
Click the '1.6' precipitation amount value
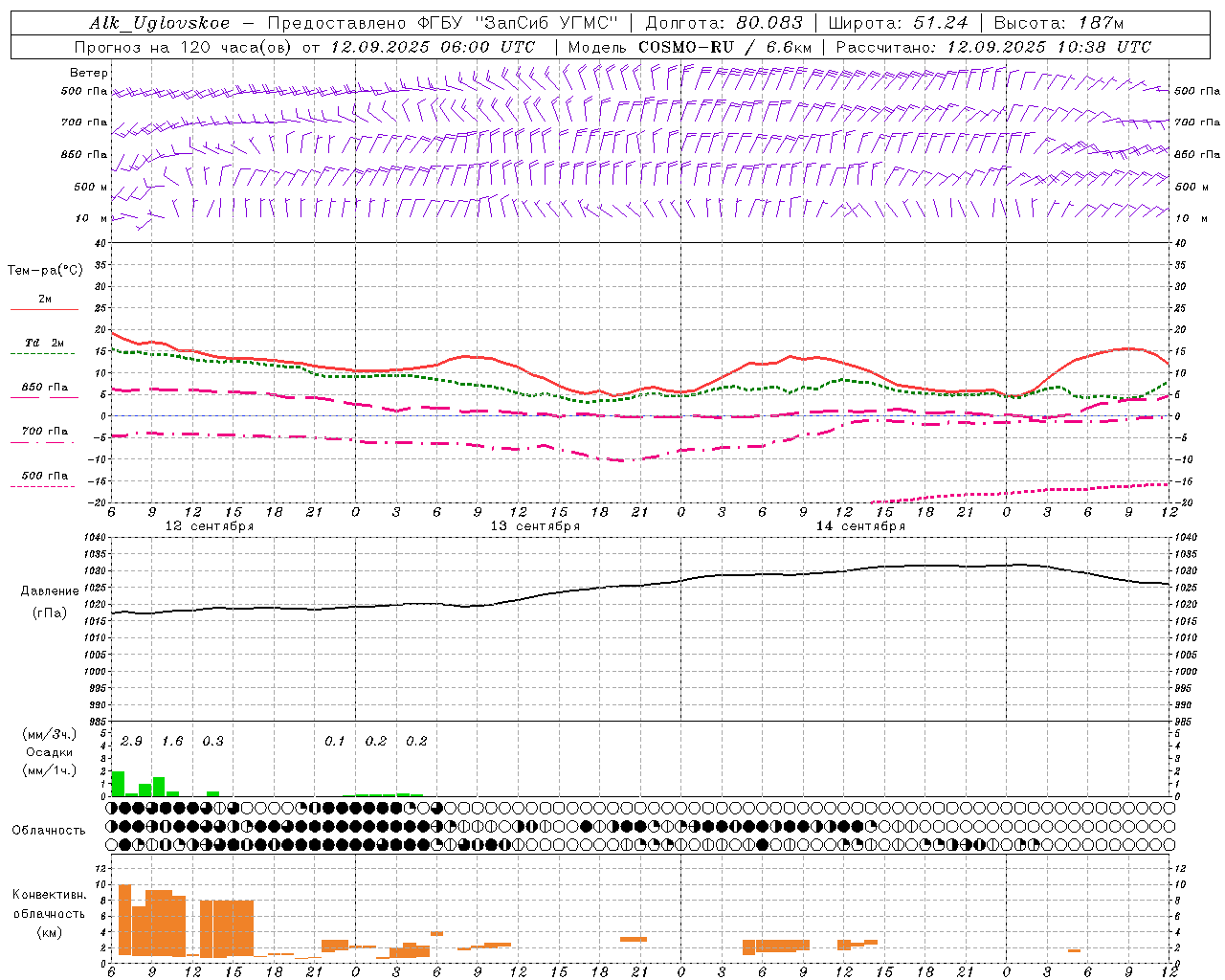[172, 742]
